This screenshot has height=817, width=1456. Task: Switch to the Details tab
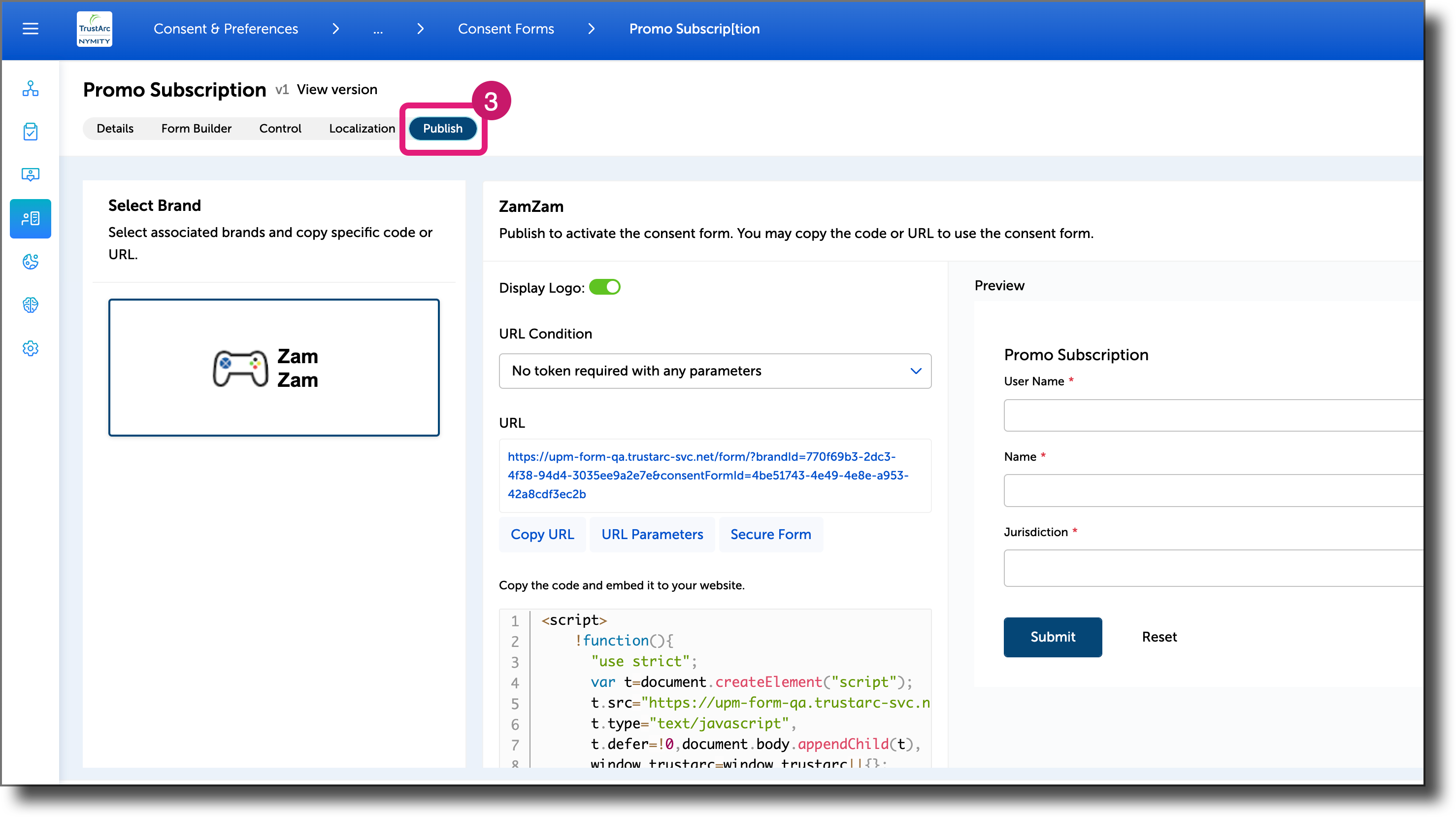(115, 128)
